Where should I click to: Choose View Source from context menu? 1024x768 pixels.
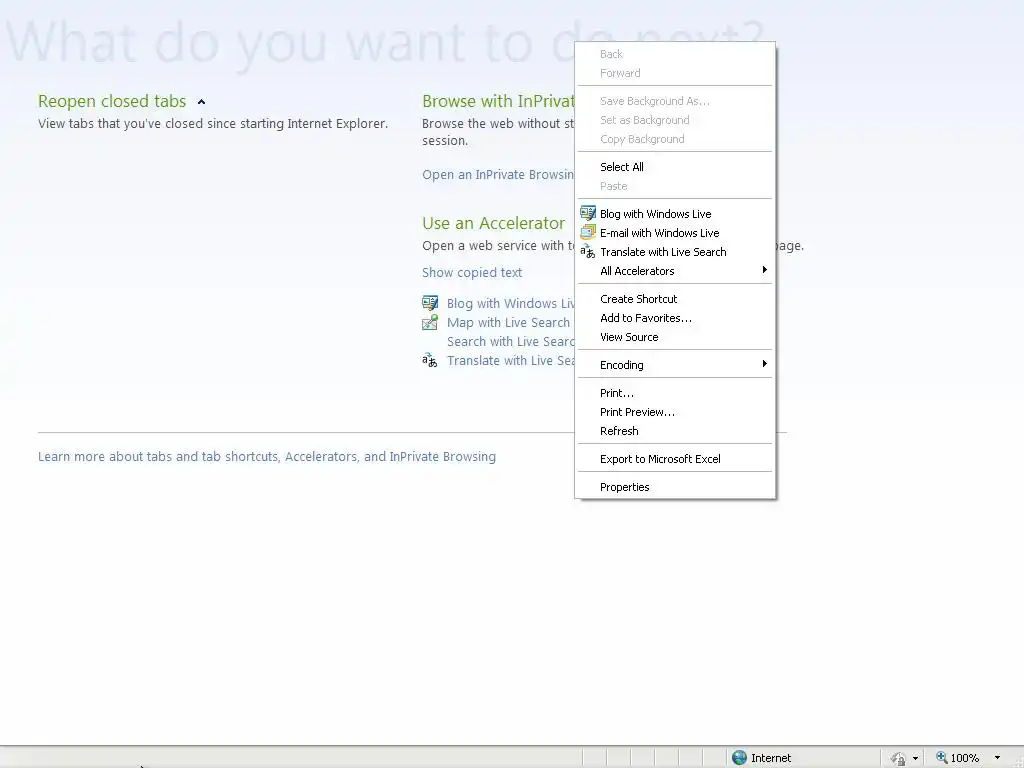tap(675, 337)
